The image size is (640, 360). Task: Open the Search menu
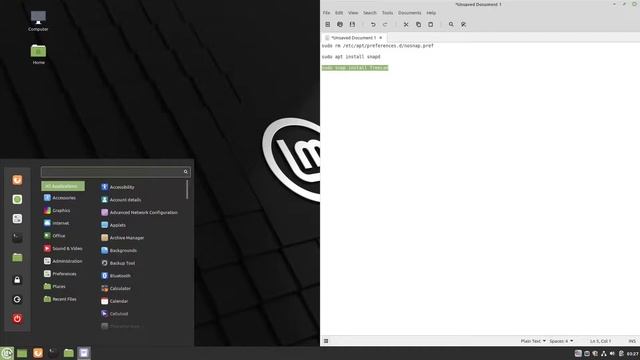point(370,13)
